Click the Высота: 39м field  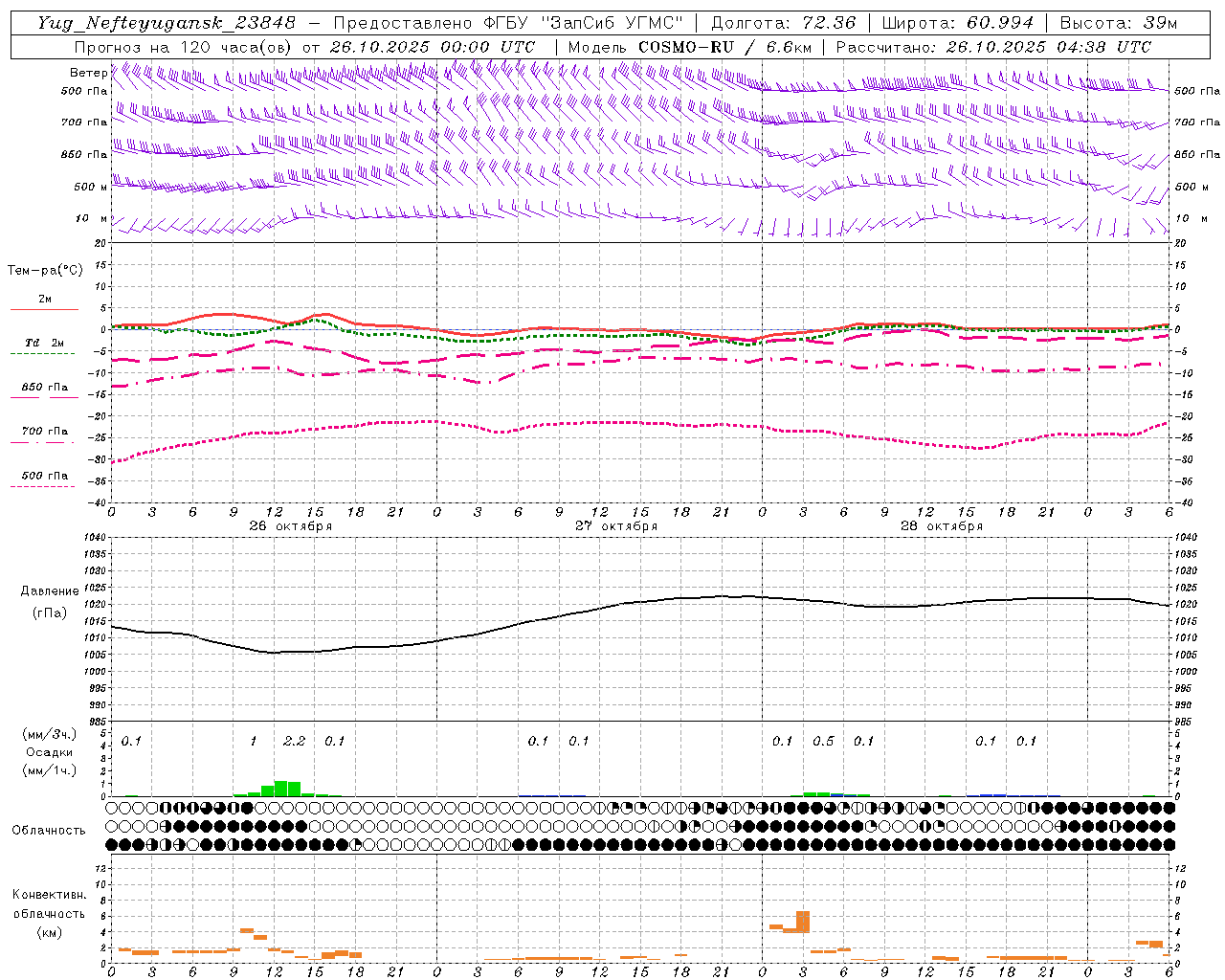tap(1119, 23)
